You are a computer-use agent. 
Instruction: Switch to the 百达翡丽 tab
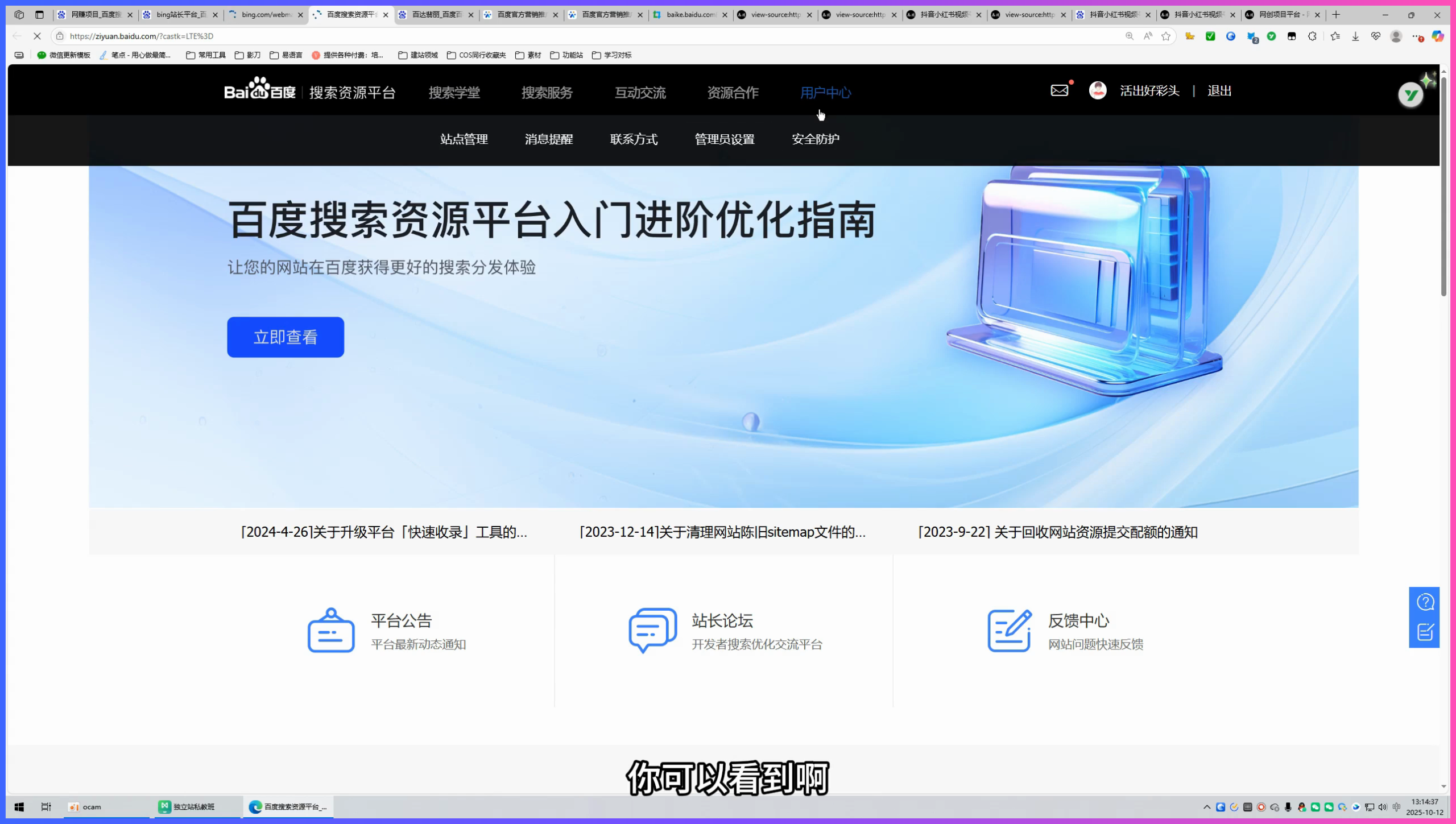point(436,14)
